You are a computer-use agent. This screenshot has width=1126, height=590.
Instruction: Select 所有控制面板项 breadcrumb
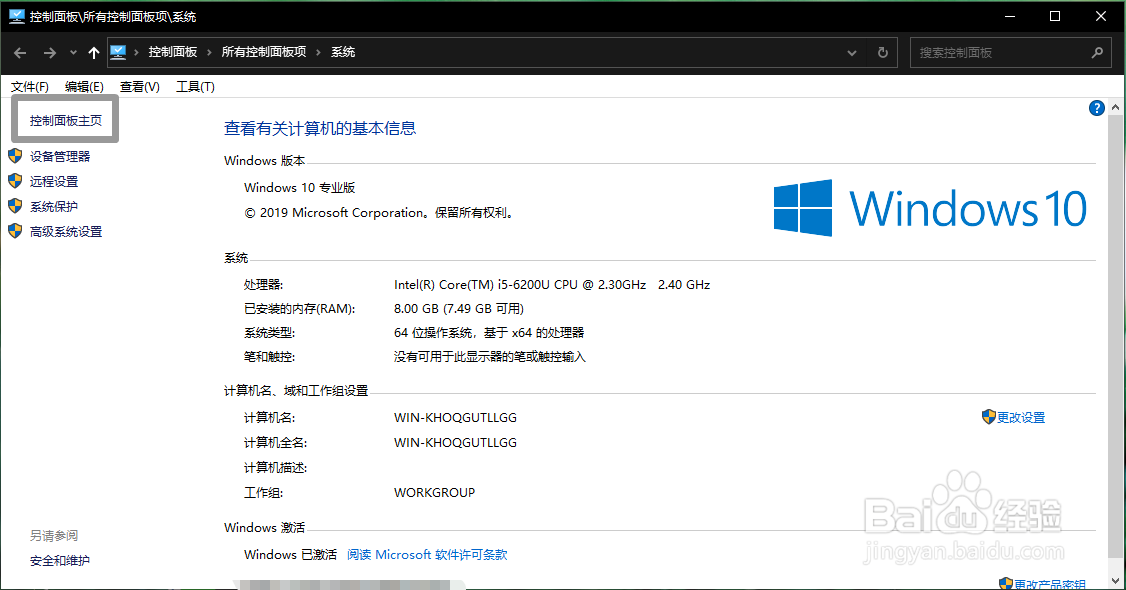pos(264,52)
